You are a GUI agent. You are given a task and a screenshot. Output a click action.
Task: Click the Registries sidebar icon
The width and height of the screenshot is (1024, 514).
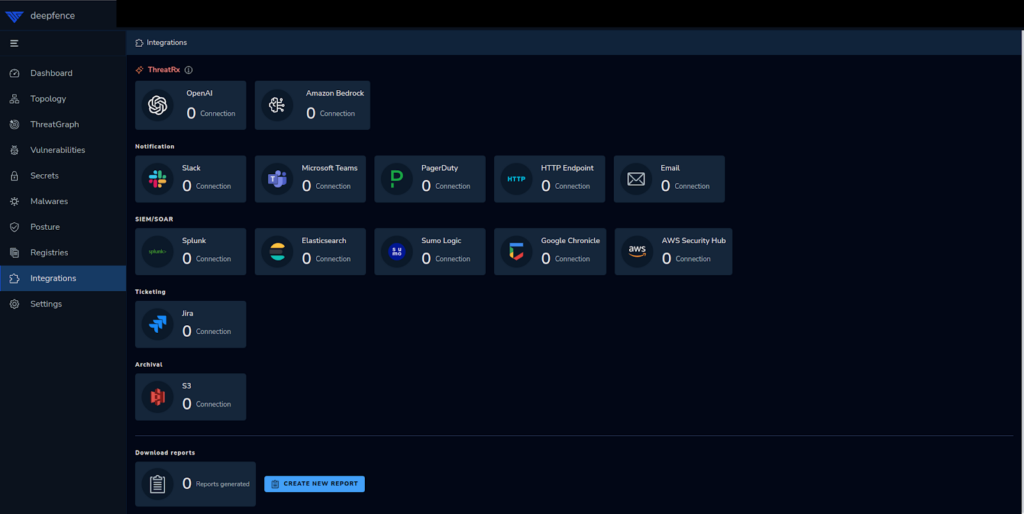click(14, 253)
